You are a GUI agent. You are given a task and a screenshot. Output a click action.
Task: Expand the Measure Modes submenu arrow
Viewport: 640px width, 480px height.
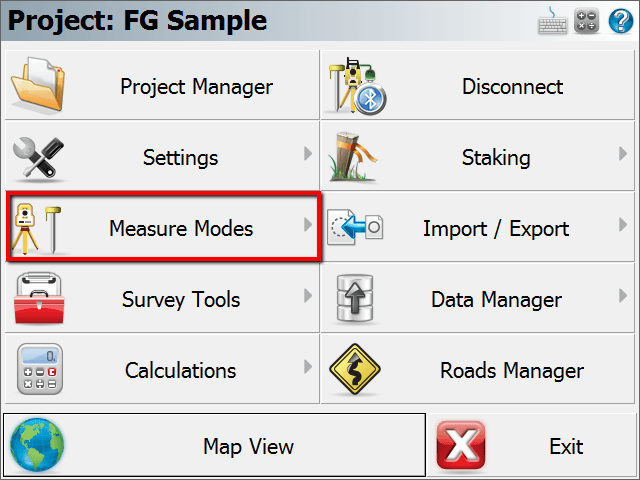[x=308, y=225]
